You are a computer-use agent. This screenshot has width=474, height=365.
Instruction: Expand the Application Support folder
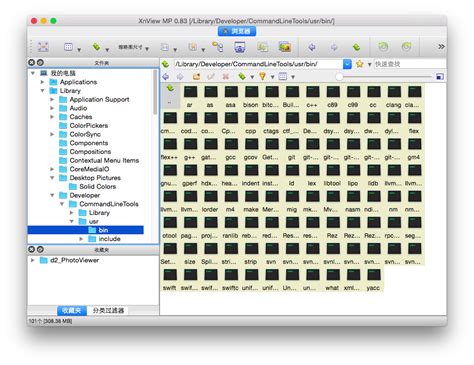(x=52, y=99)
